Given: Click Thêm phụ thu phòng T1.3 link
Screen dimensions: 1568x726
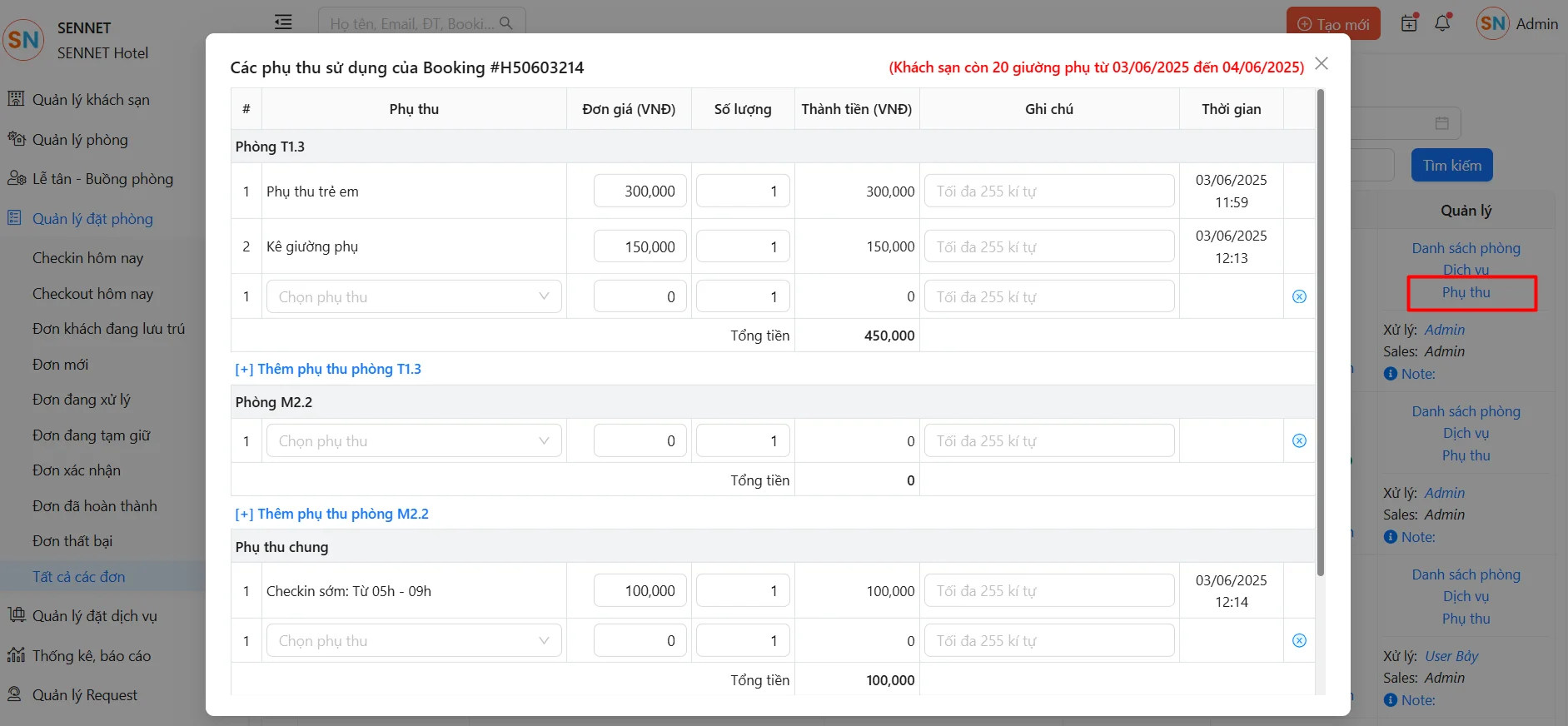Looking at the screenshot, I should pyautogui.click(x=328, y=369).
